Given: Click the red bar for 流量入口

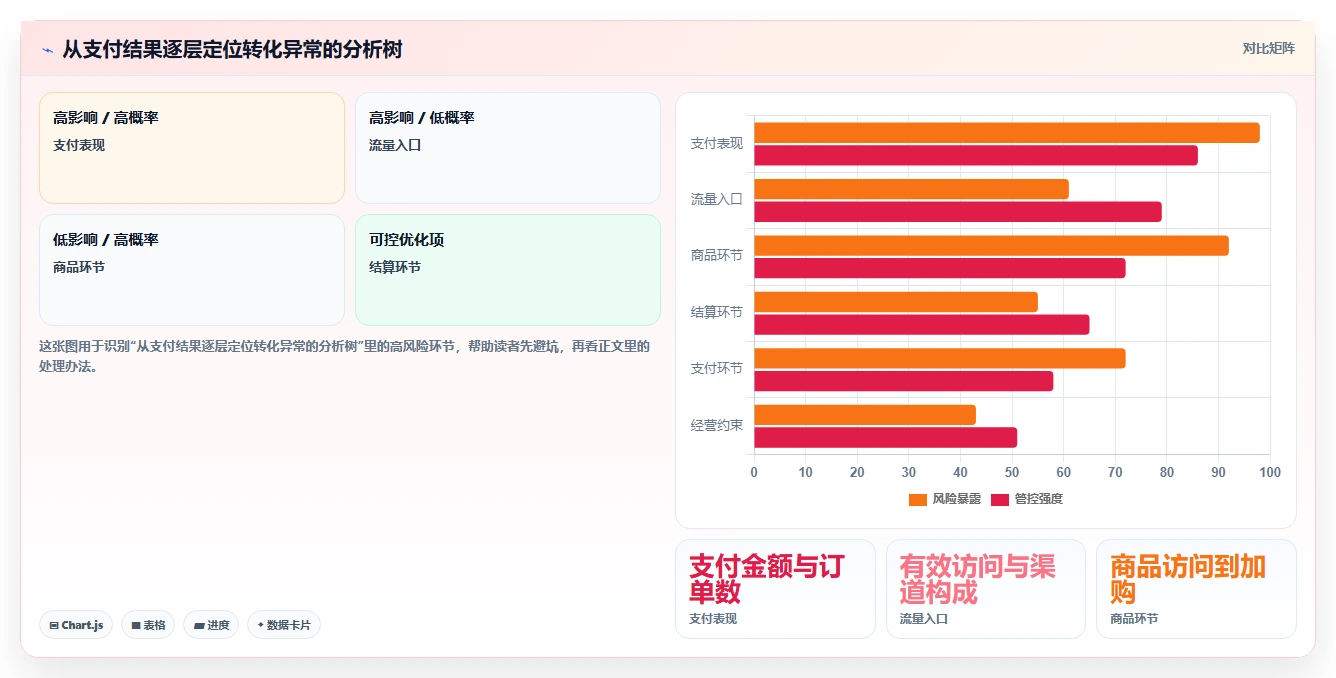Looking at the screenshot, I should (958, 212).
